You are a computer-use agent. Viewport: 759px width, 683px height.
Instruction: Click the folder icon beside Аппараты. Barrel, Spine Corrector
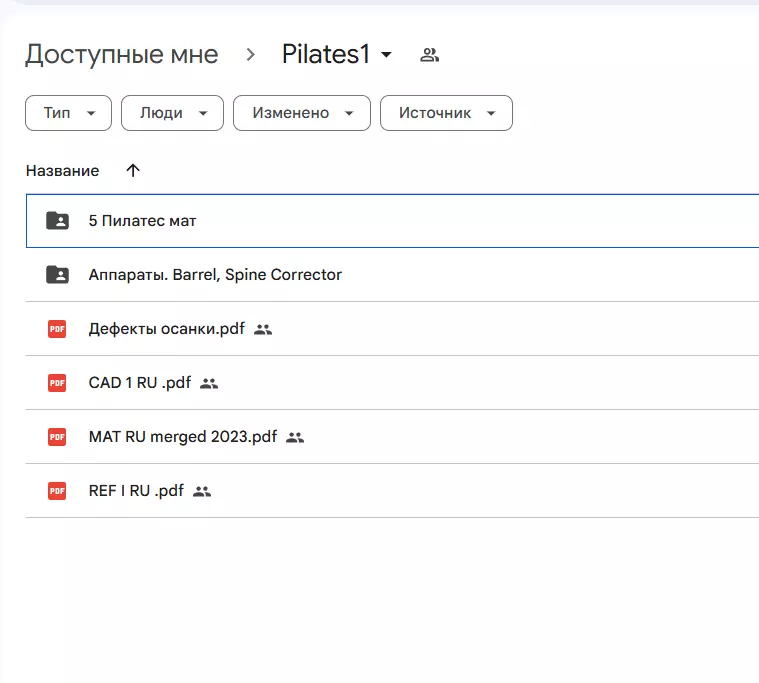57,275
